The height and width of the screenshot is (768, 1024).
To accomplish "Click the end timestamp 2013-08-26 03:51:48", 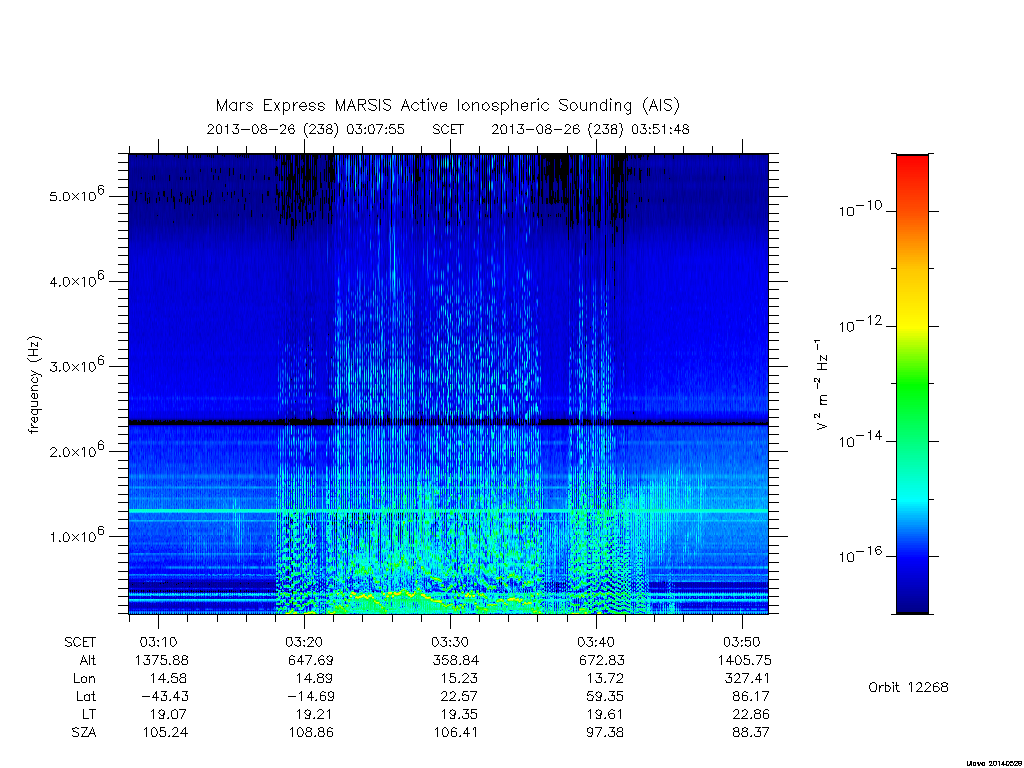I will 590,129.
